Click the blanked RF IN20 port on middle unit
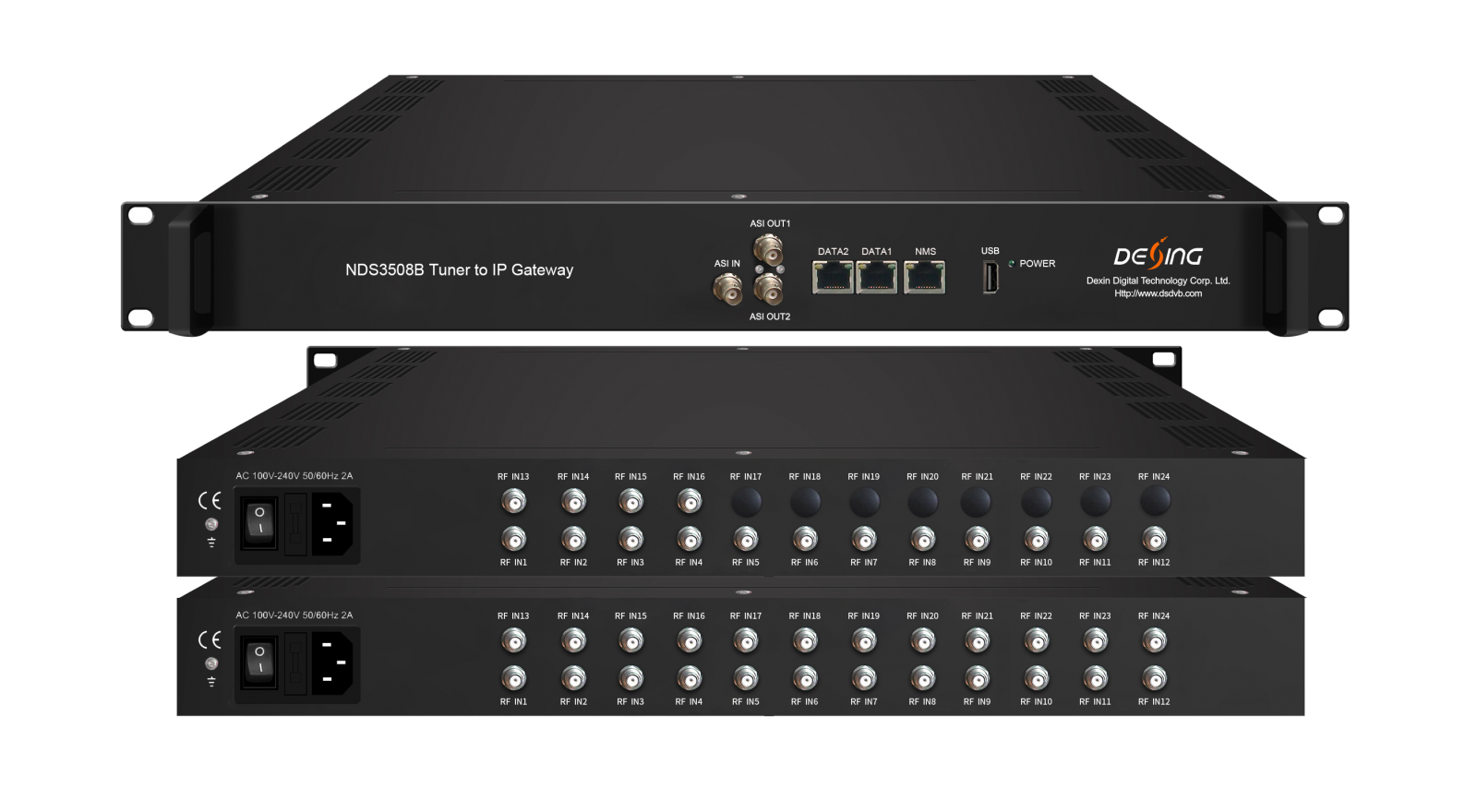 point(922,501)
